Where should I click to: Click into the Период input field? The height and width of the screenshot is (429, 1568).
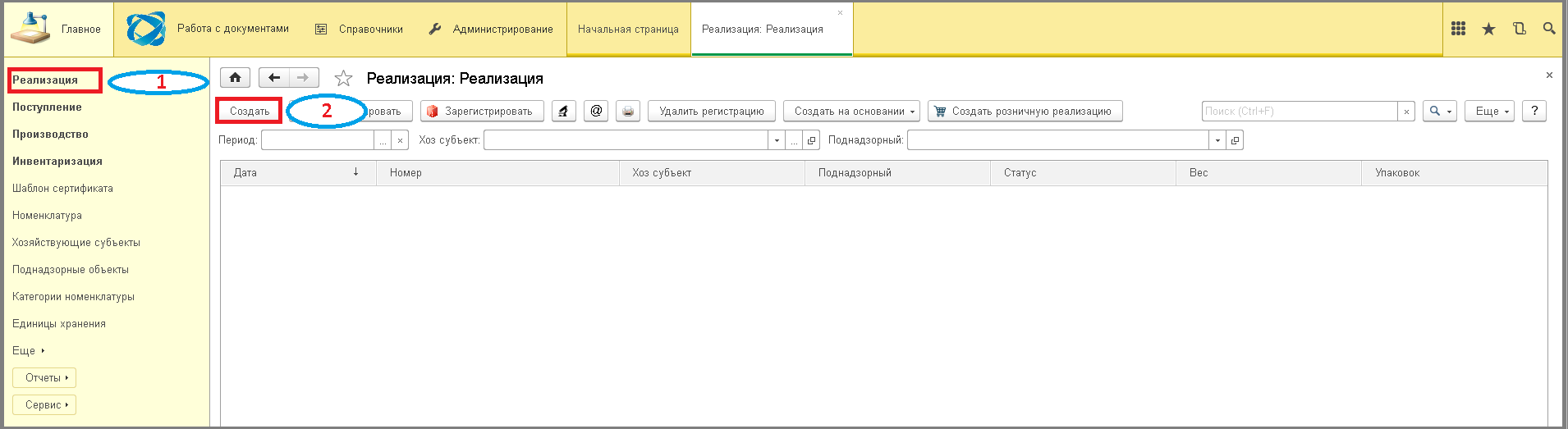point(318,140)
